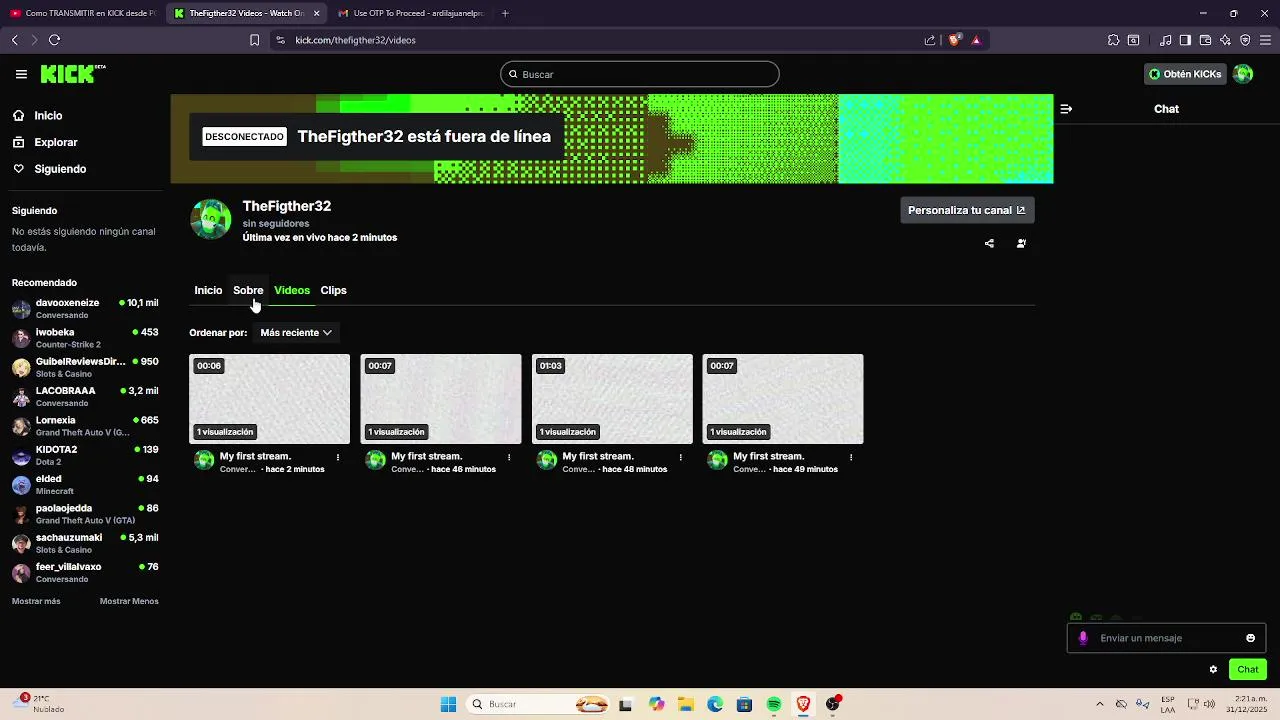Click the Enviar un mensaje chat input
This screenshot has height=720, width=1280.
pyautogui.click(x=1165, y=638)
